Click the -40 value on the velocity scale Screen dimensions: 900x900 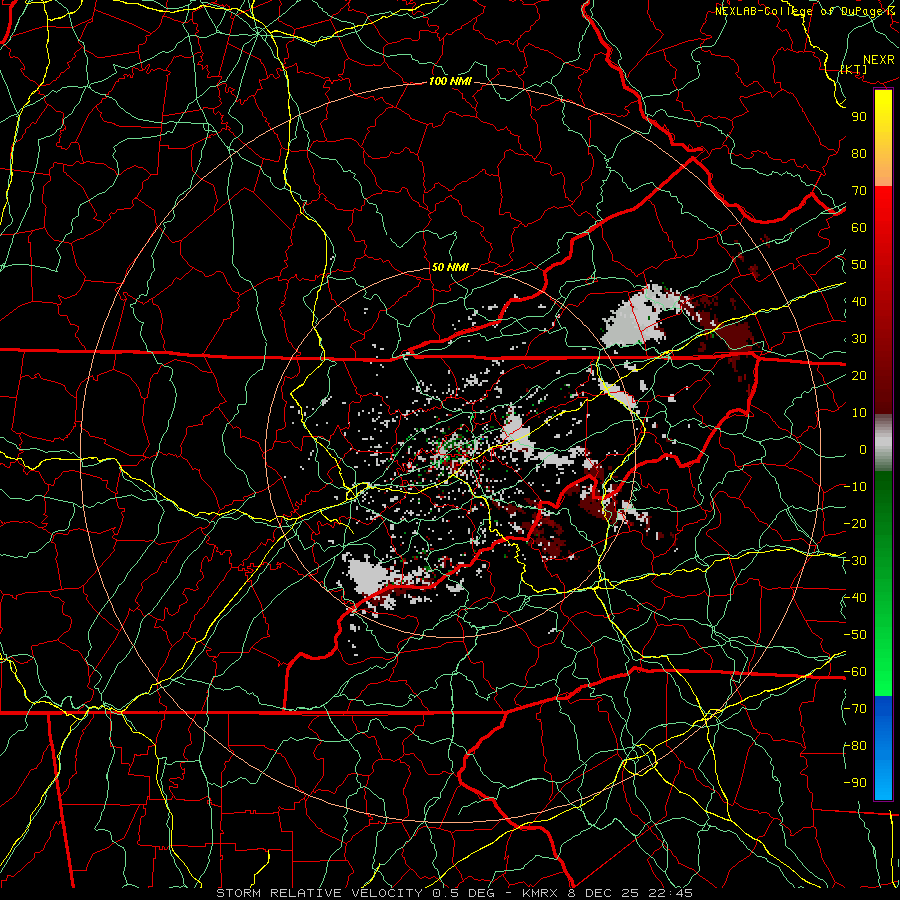point(855,598)
